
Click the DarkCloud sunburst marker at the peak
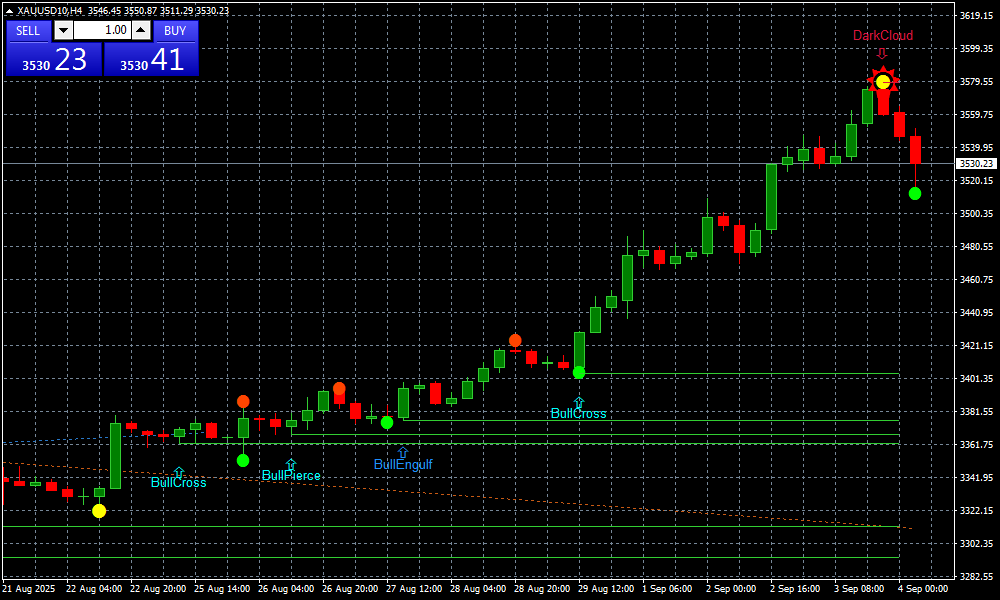[883, 81]
